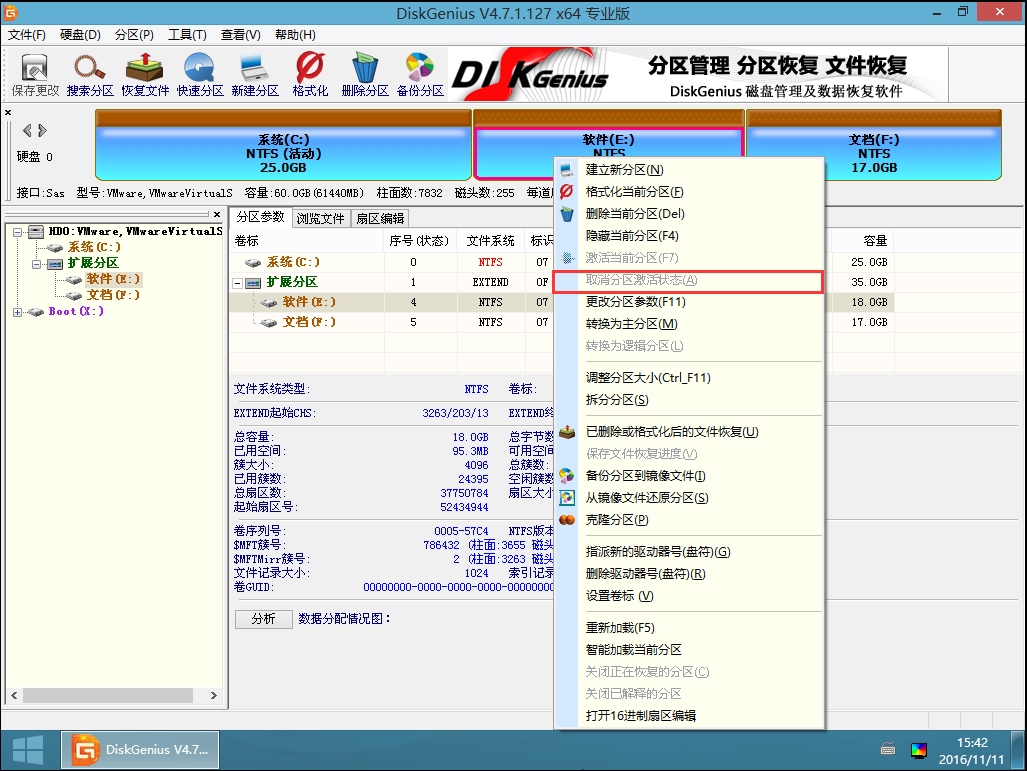The height and width of the screenshot is (771, 1027).
Task: Collapse 扩展分区 row in partition table
Action: (238, 284)
